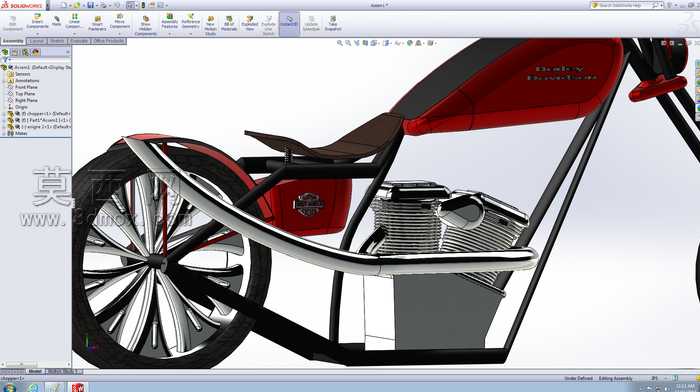Click the Take Snapshot tool
Image resolution: width=700 pixels, height=392 pixels.
(333, 23)
